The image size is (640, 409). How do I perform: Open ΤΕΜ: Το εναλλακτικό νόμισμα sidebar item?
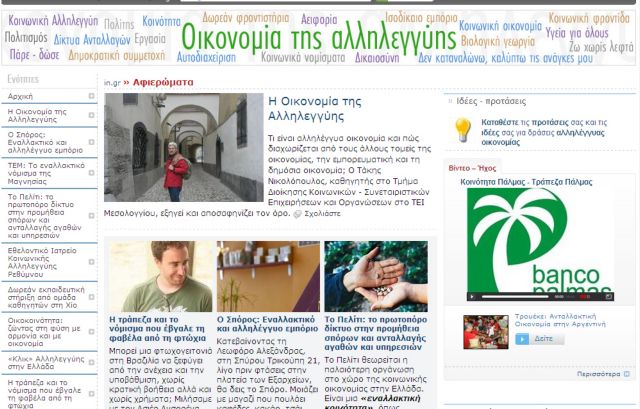click(x=46, y=173)
